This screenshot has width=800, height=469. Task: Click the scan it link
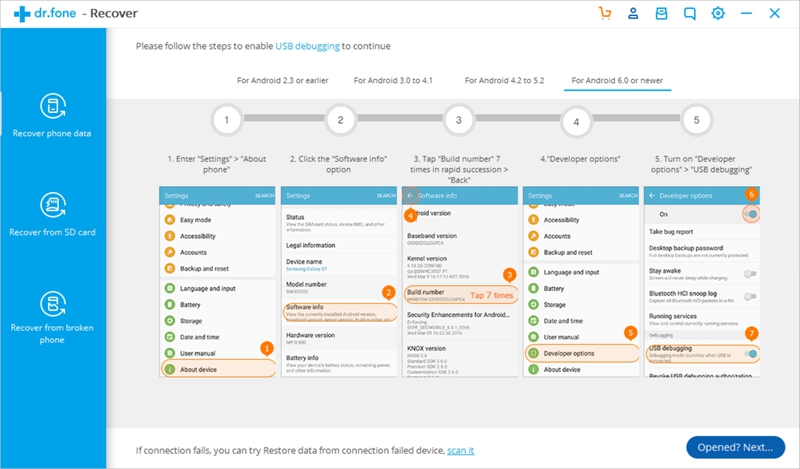[461, 451]
